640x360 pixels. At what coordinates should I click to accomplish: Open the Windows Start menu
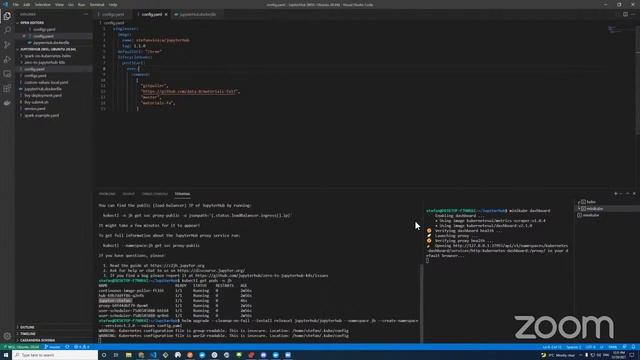[6, 355]
